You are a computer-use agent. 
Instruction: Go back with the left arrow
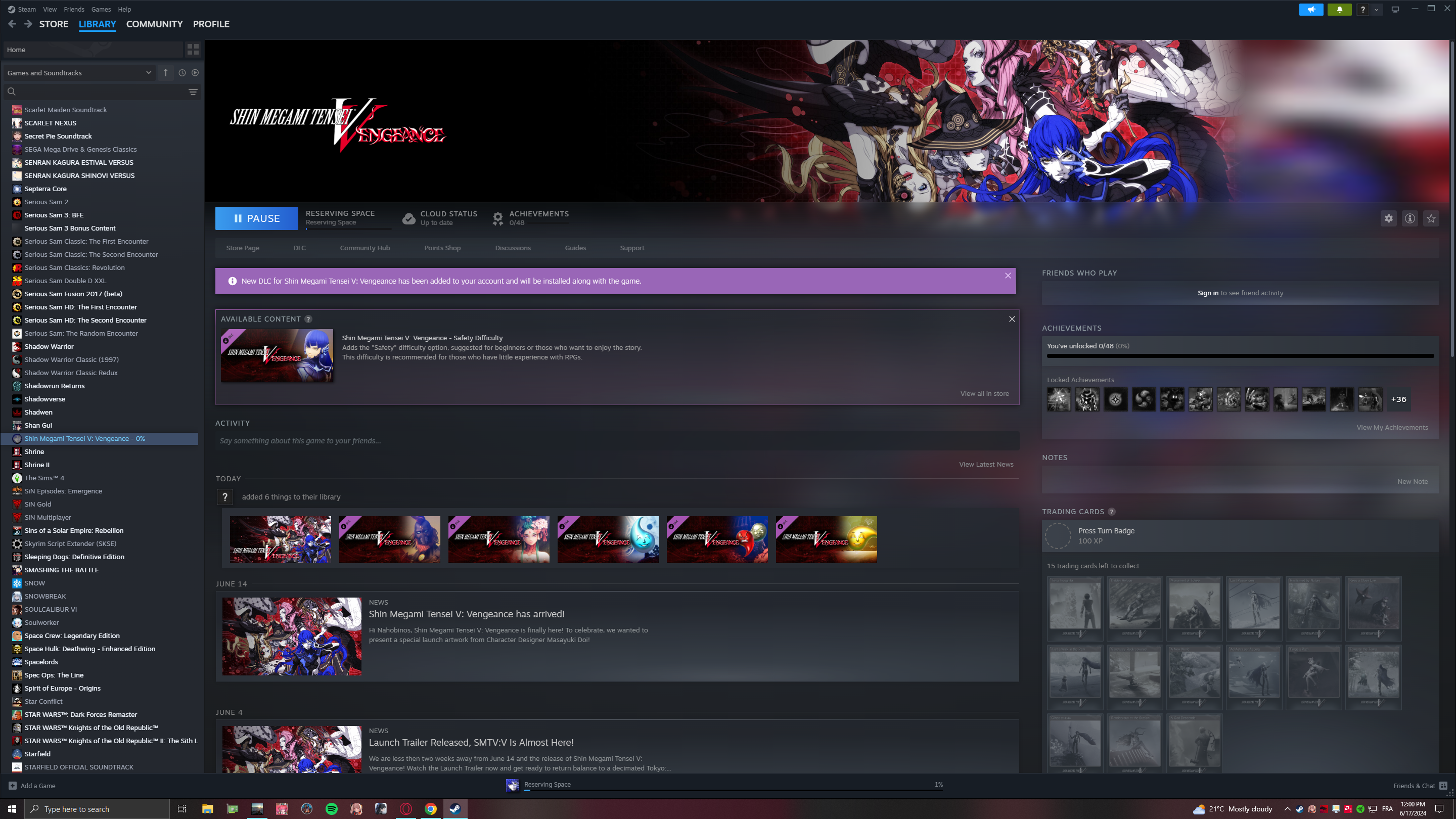pos(13,24)
